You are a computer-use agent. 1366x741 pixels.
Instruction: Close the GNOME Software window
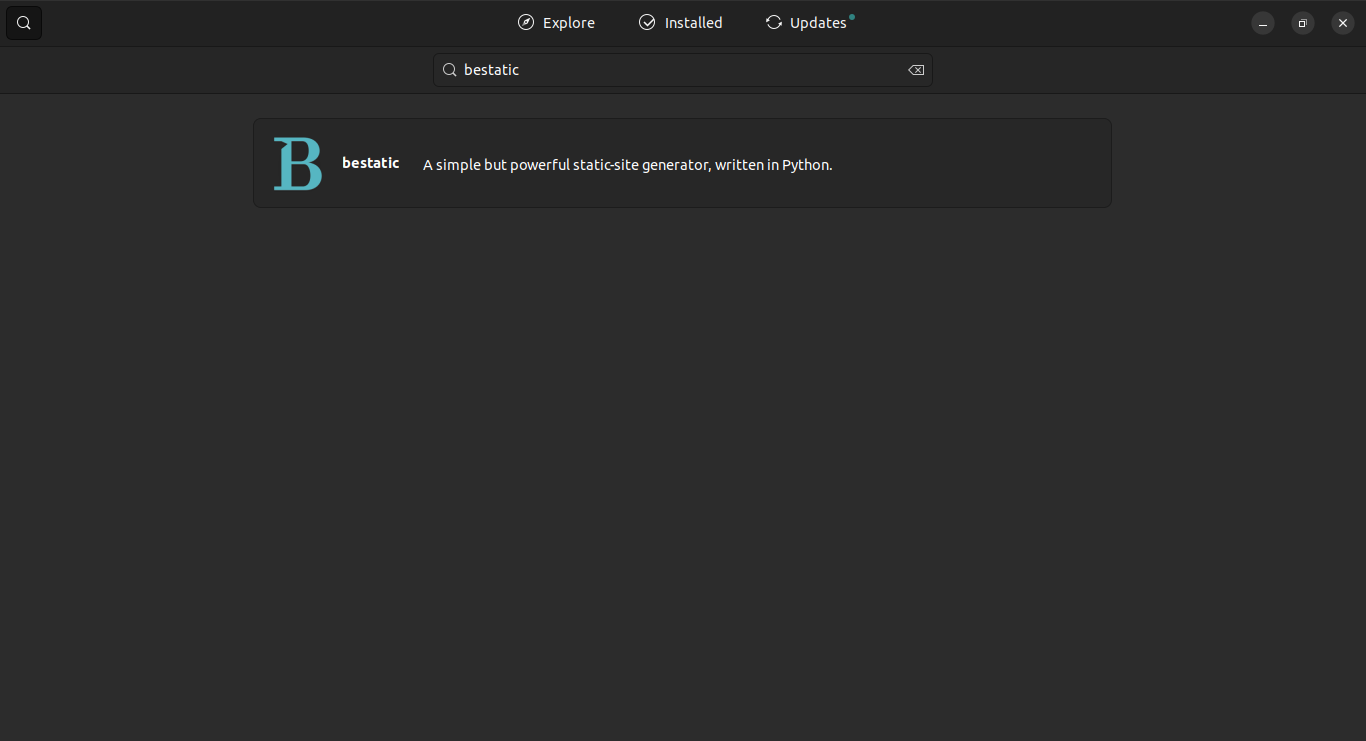(x=1342, y=22)
